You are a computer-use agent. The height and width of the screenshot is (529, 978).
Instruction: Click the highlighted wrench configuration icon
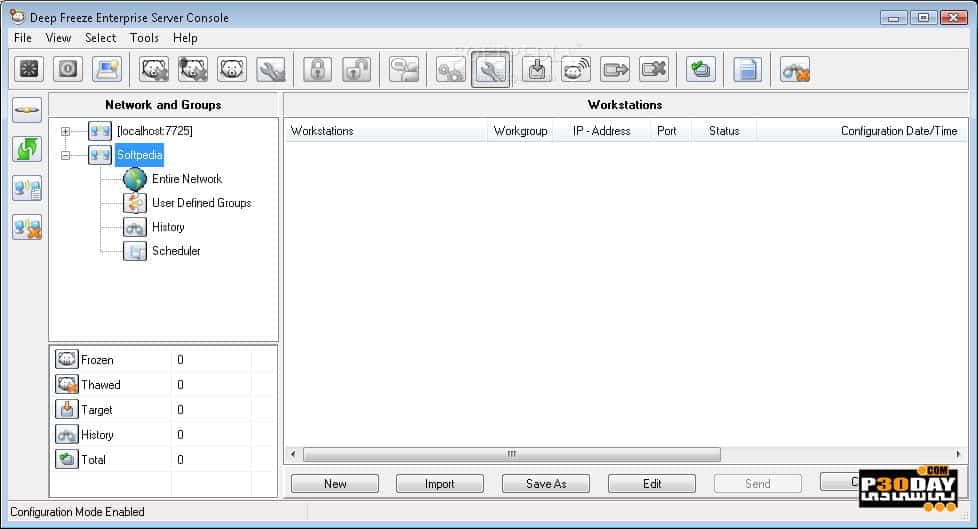490,69
